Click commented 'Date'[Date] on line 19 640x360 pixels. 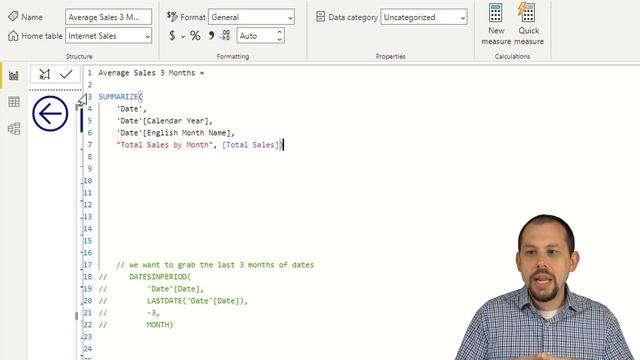[x=176, y=289]
